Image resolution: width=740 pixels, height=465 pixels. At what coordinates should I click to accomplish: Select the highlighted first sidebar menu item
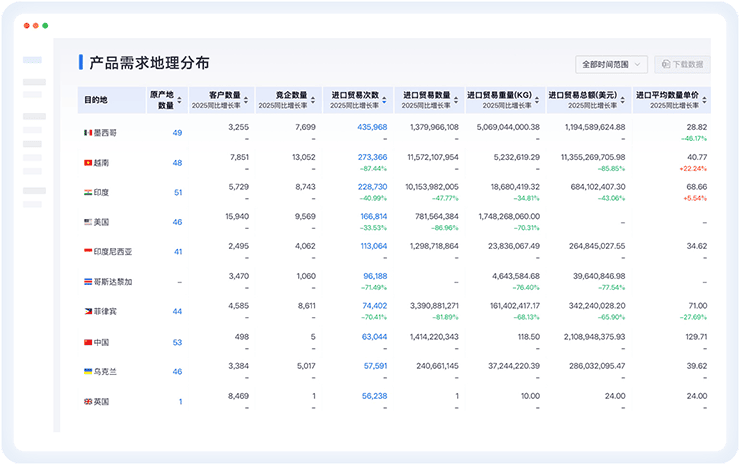[33, 61]
